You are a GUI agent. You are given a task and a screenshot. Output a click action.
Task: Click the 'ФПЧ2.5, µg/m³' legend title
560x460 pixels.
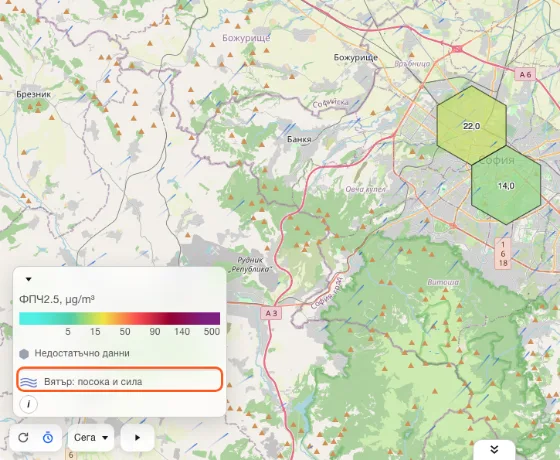click(57, 299)
